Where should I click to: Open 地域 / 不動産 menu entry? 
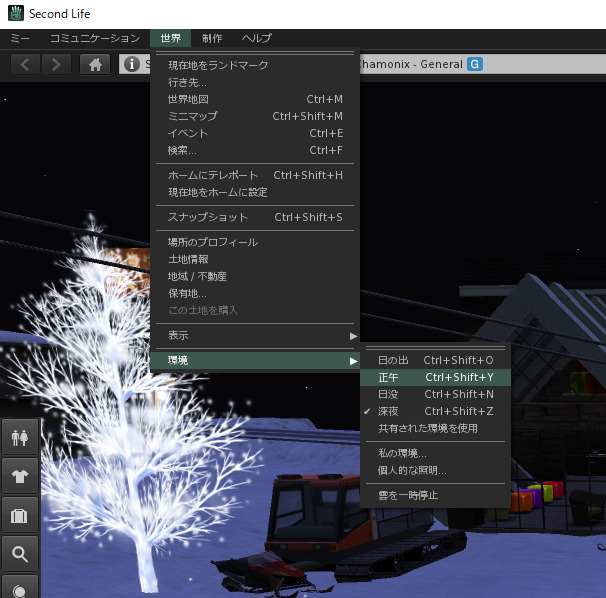pyautogui.click(x=255, y=276)
